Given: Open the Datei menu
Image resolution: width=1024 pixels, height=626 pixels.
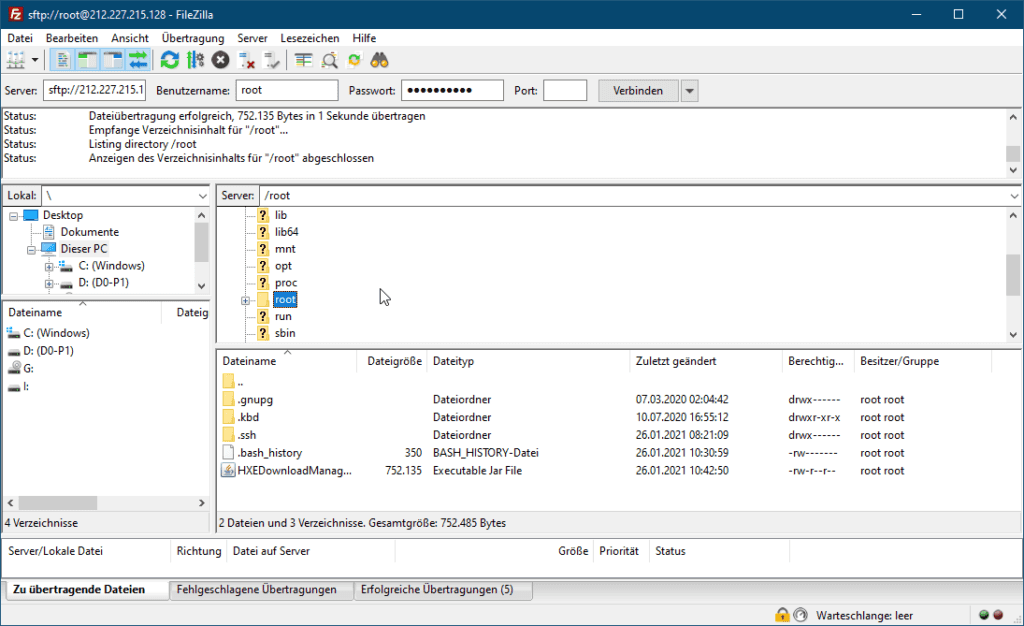Looking at the screenshot, I should [x=20, y=38].
